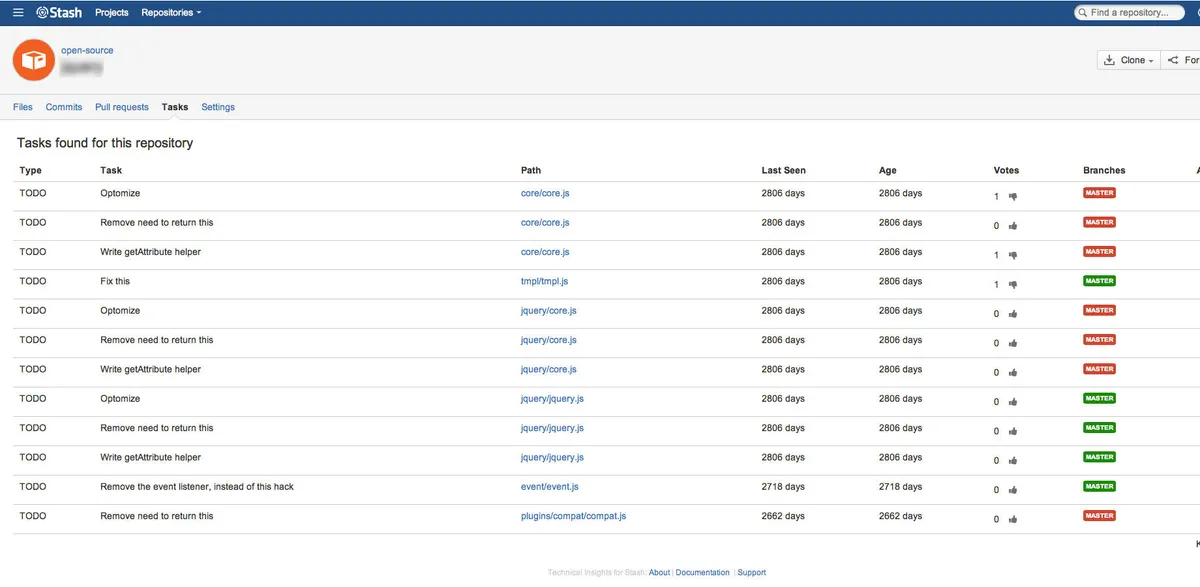Click Tasks found for this repository heading
This screenshot has width=1200, height=587.
105,143
